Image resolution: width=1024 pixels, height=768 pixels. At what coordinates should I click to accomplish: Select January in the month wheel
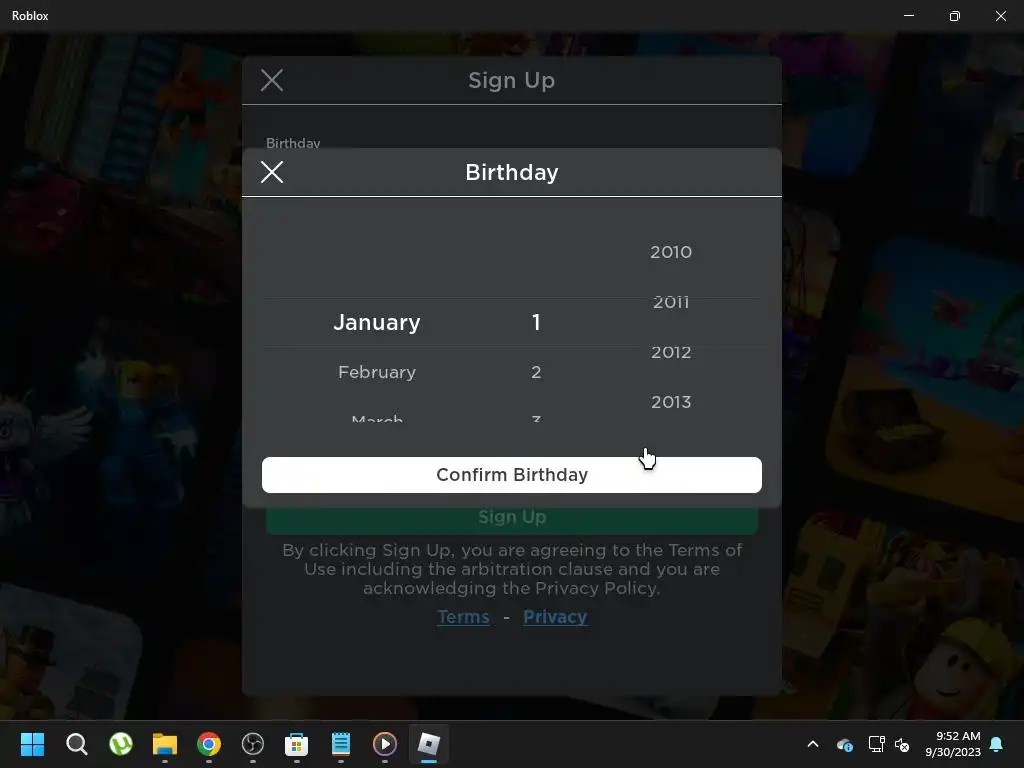pyautogui.click(x=377, y=322)
